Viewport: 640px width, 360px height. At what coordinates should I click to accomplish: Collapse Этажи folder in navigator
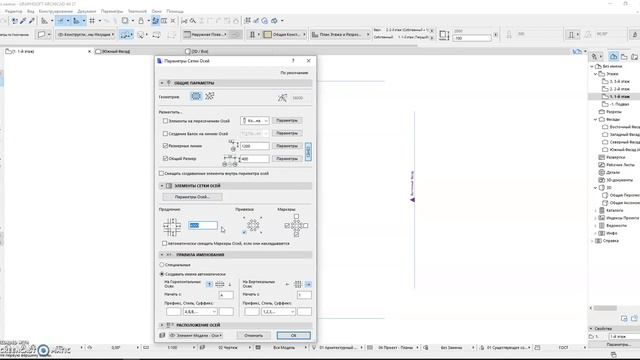click(595, 74)
